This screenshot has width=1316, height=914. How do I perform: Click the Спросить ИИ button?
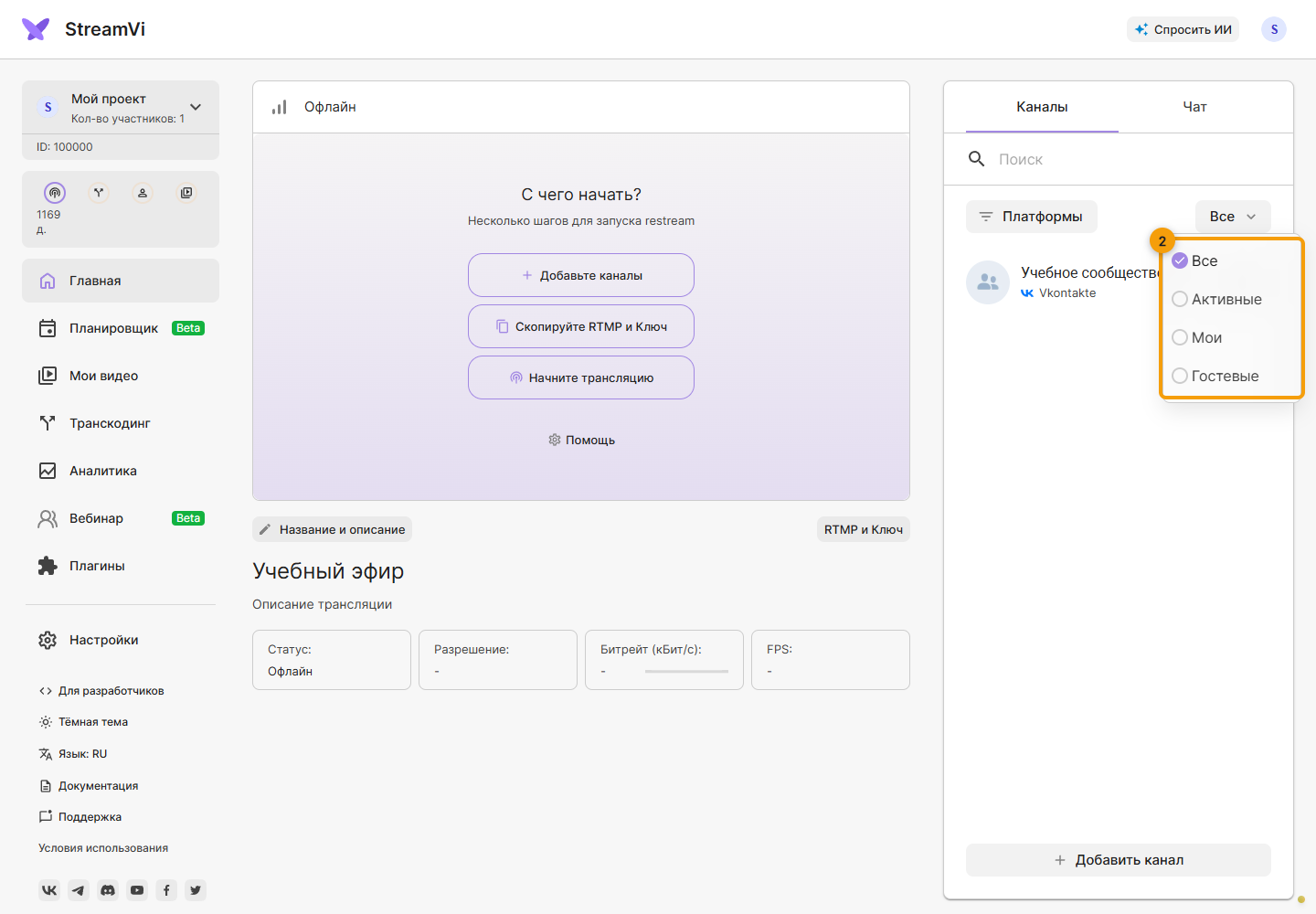1183,29
